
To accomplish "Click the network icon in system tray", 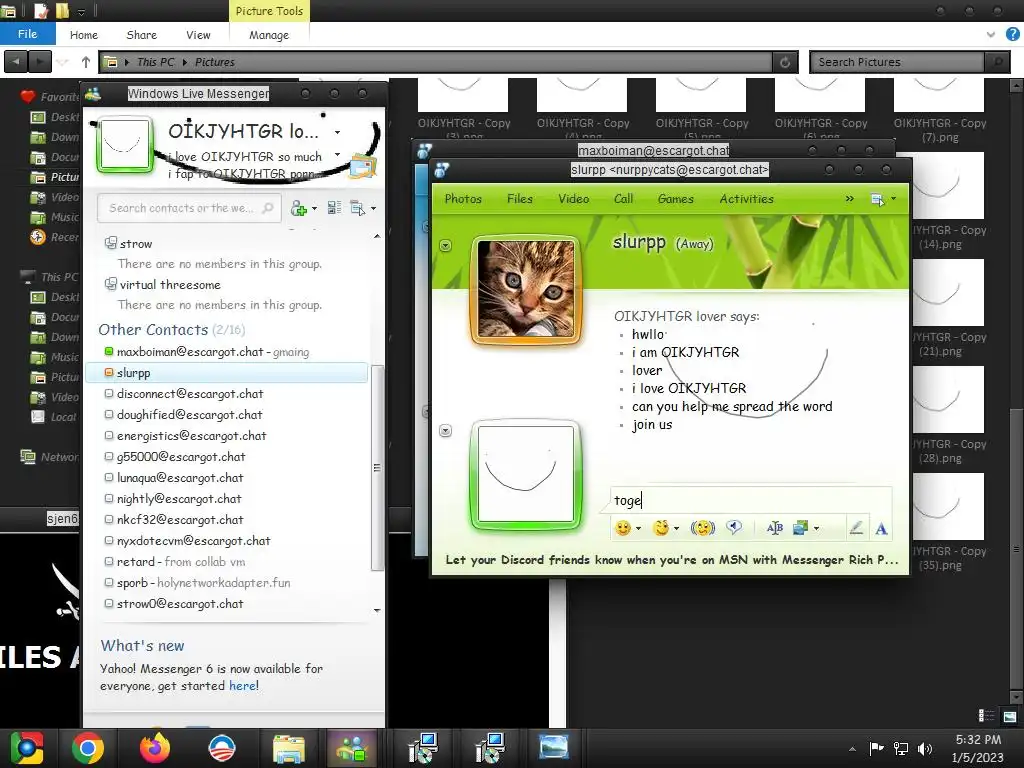I will pos(901,748).
